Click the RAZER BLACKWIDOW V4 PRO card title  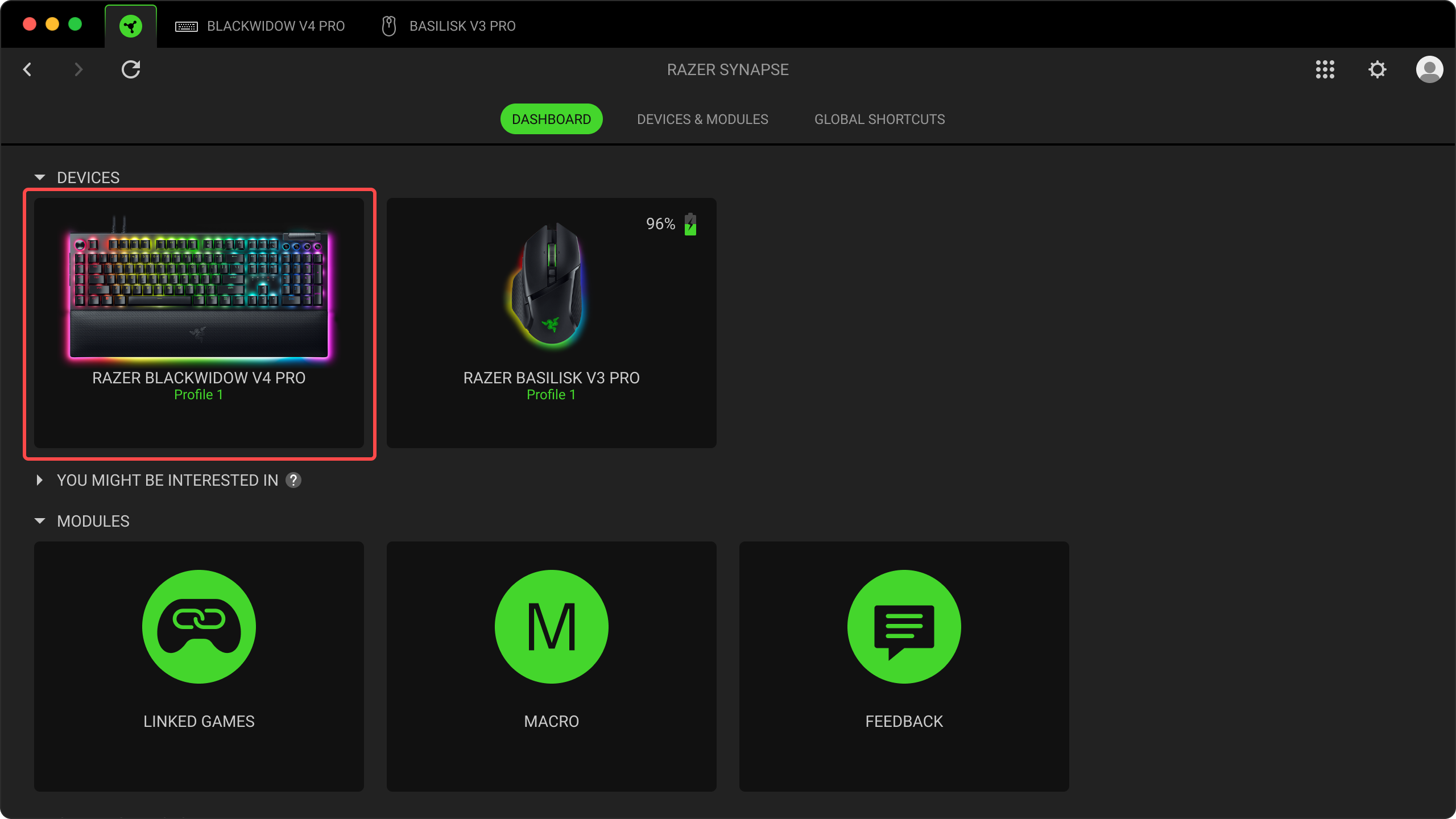coord(198,378)
